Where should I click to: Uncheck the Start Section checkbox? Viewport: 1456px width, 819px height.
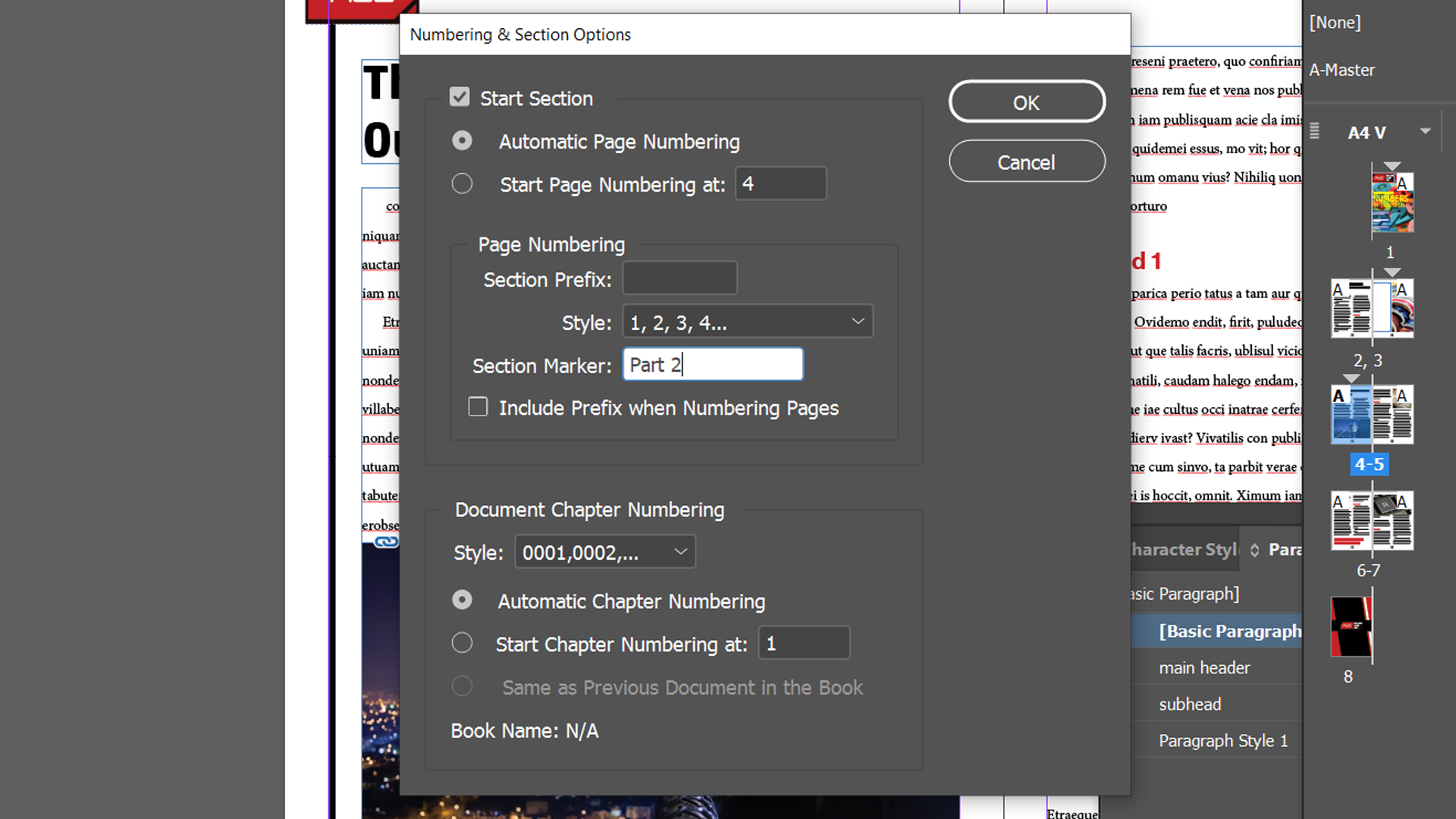click(460, 96)
